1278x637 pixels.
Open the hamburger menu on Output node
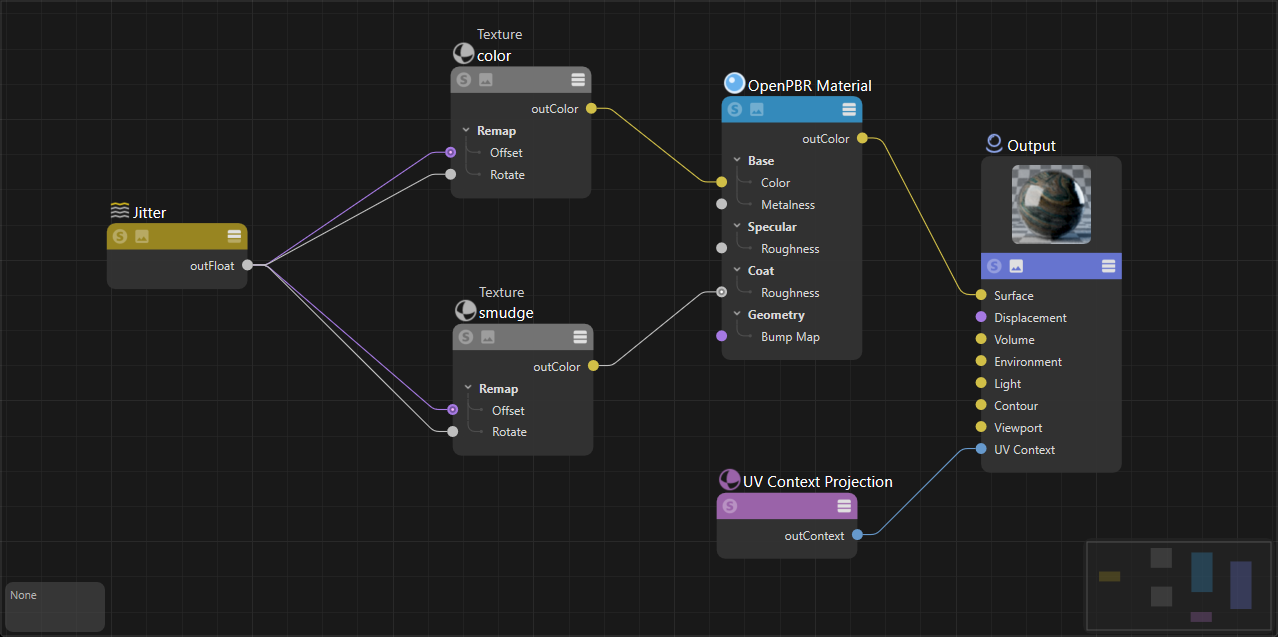(1108, 266)
